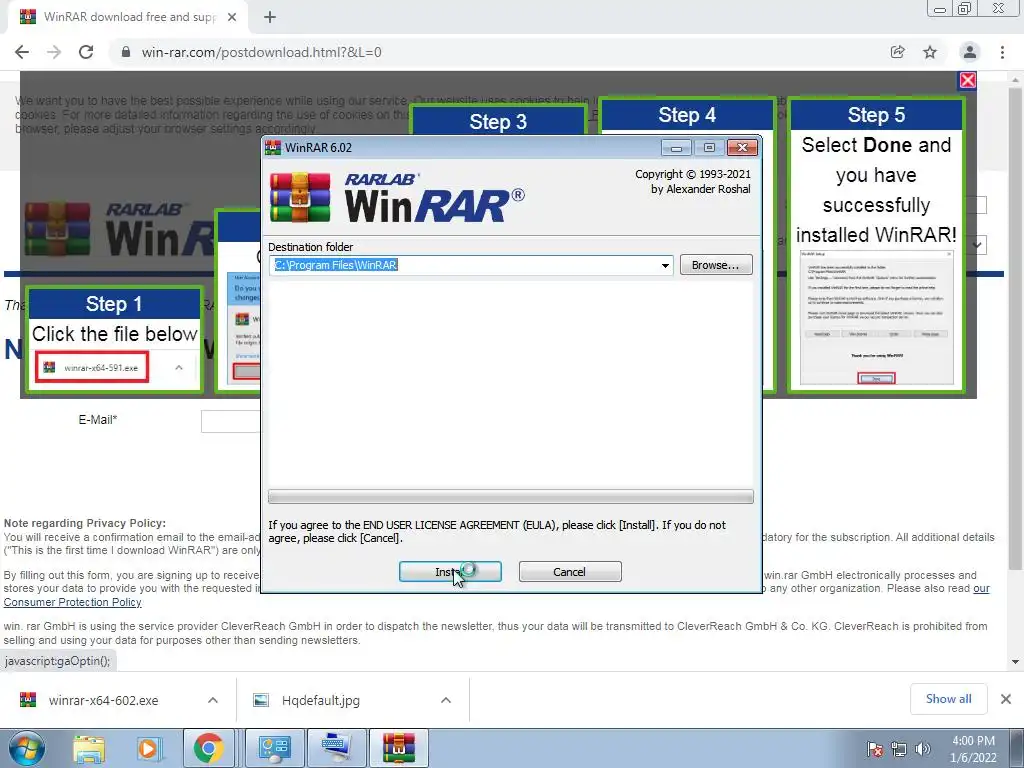Click the address bar URL
Screen dimensions: 1024x768
261,52
